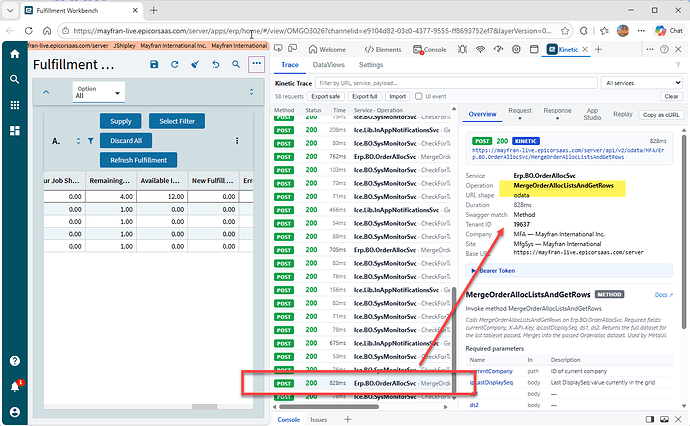The image size is (690, 426).
Task: Open the DevTools bug (Sources) icon
Action: point(462,49)
